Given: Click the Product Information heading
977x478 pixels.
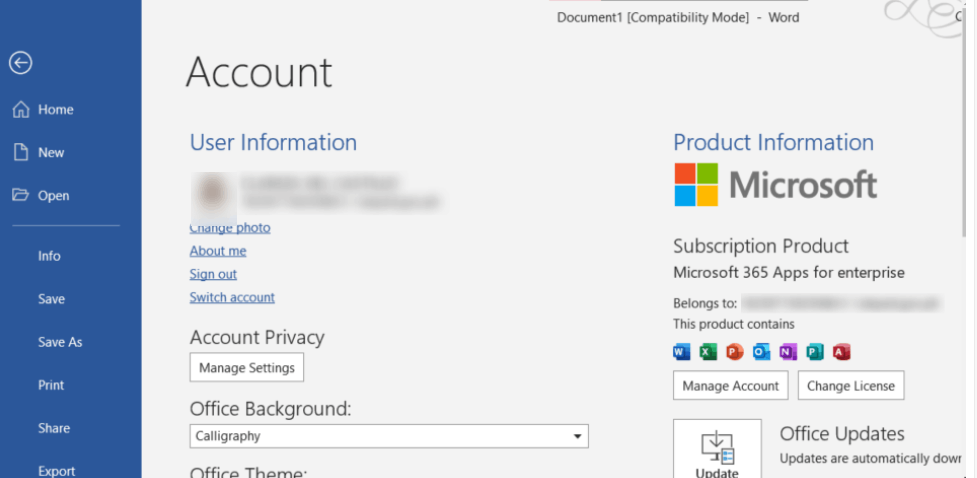Looking at the screenshot, I should tap(773, 143).
